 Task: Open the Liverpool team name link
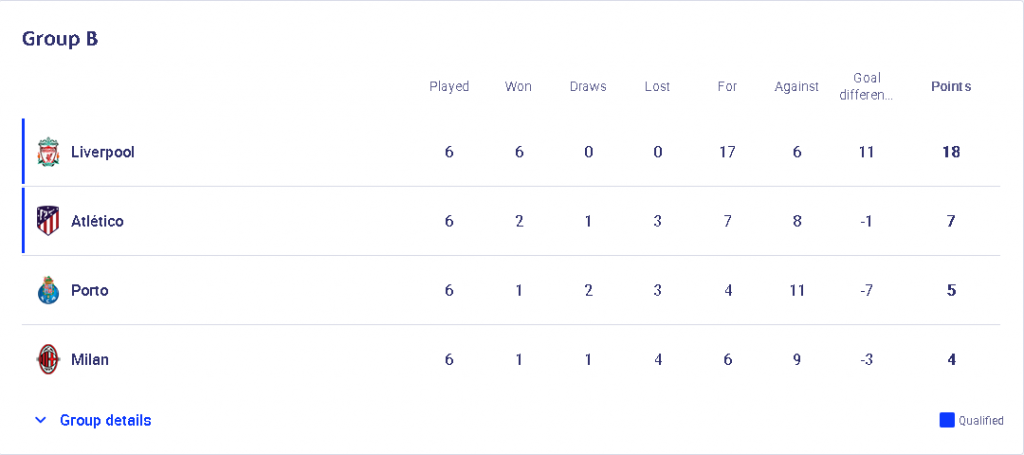pos(103,152)
